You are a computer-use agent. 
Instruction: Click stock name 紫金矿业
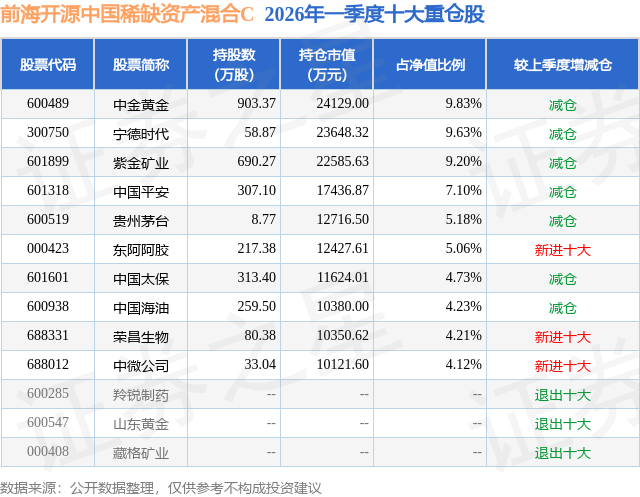click(x=141, y=163)
